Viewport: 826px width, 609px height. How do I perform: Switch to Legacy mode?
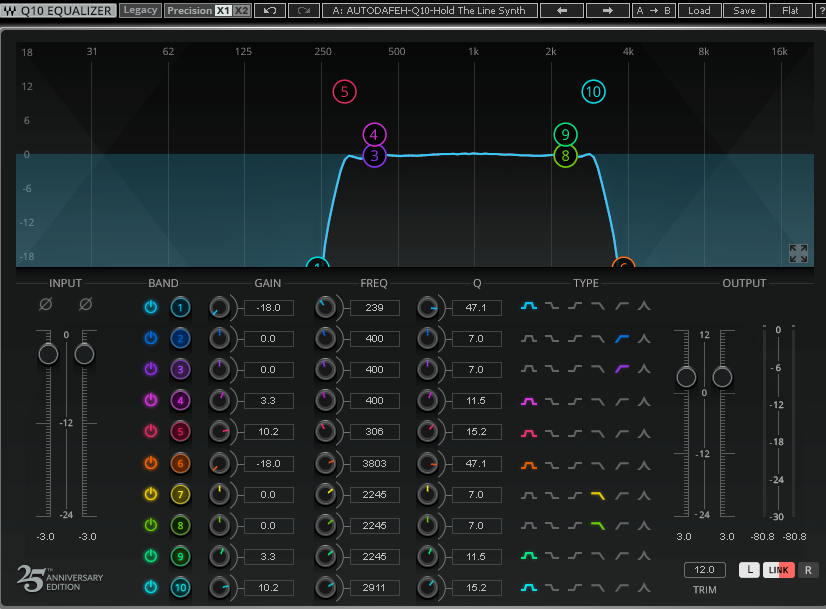(x=140, y=10)
